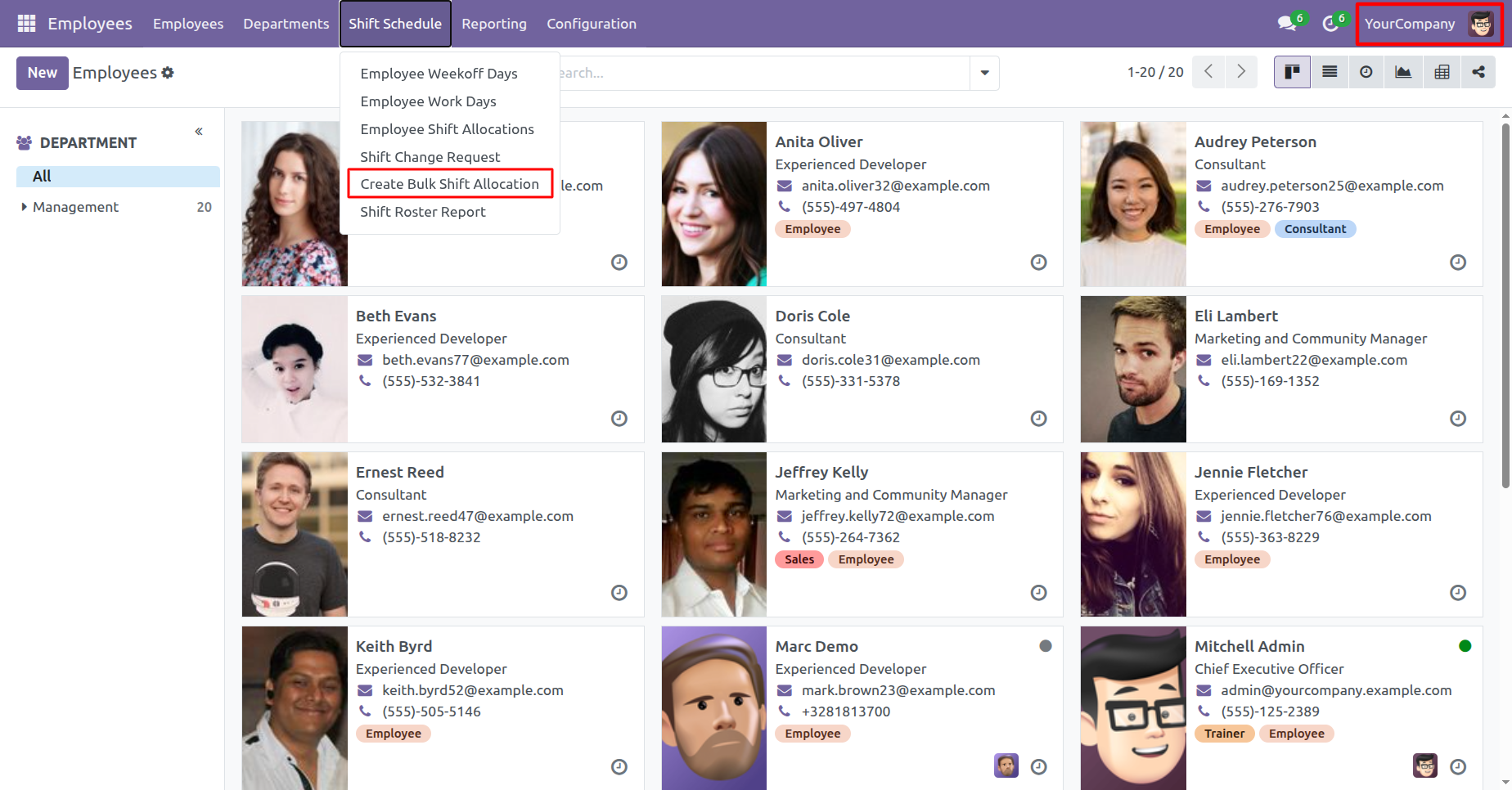Open Anita Oliver's photo thumbnail
Image resolution: width=1512 pixels, height=790 pixels.
714,204
